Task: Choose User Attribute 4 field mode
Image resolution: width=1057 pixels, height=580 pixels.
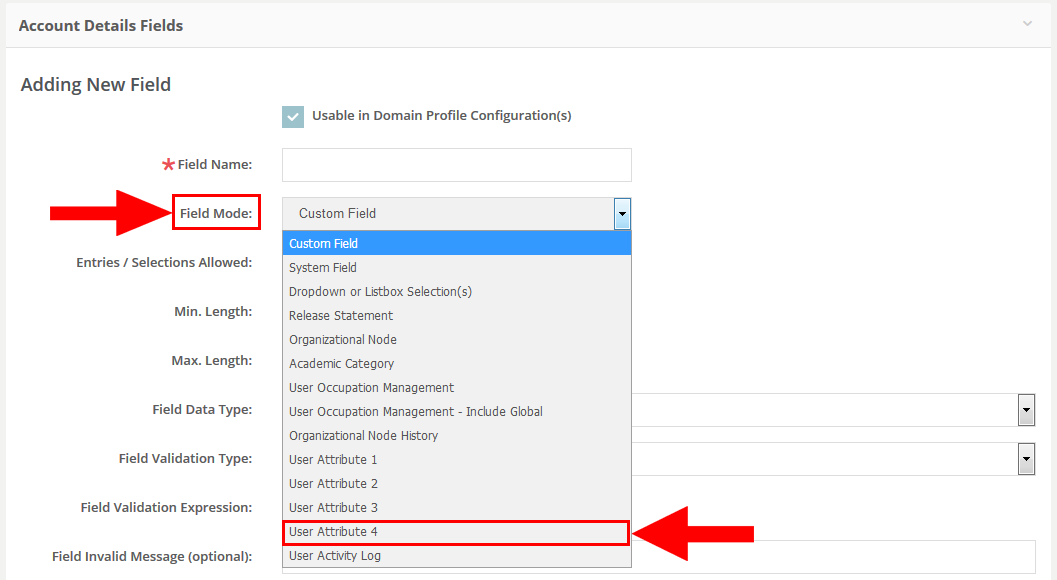Action: click(456, 532)
